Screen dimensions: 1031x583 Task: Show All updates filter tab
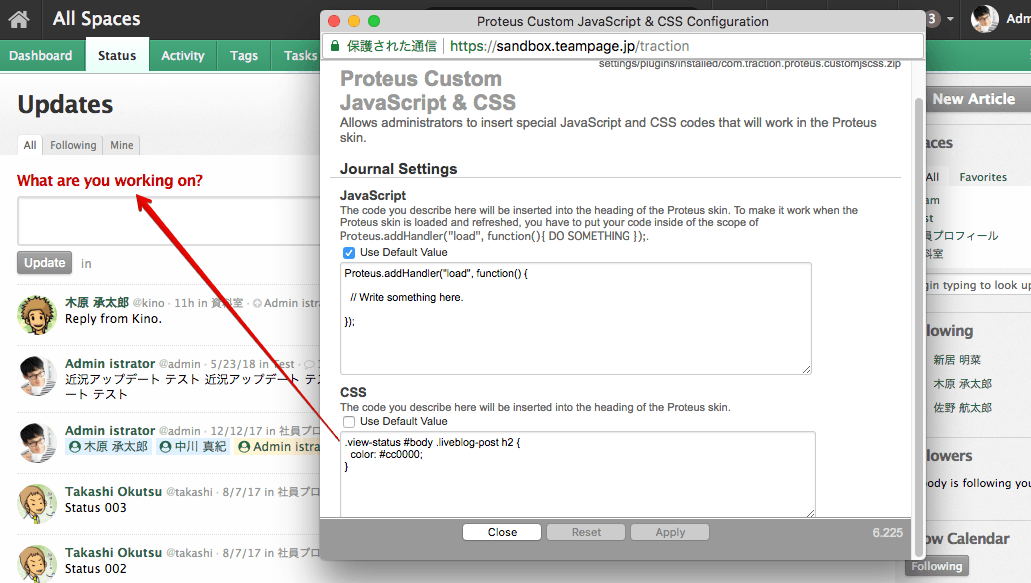click(x=30, y=145)
